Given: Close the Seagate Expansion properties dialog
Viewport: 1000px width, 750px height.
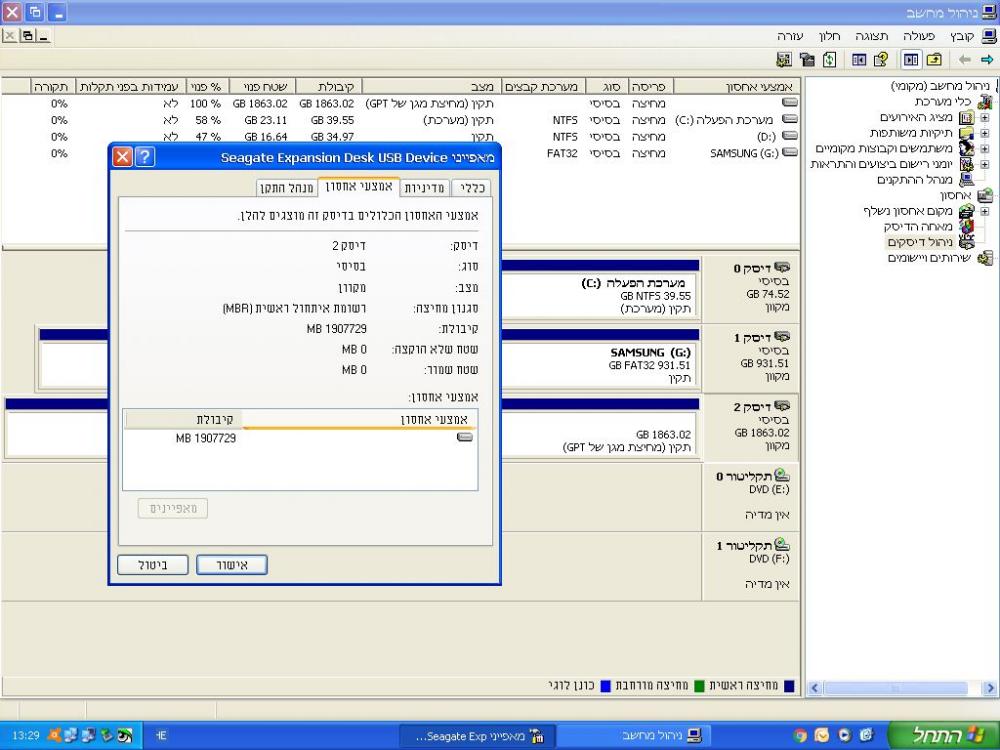Looking at the screenshot, I should pos(122,157).
